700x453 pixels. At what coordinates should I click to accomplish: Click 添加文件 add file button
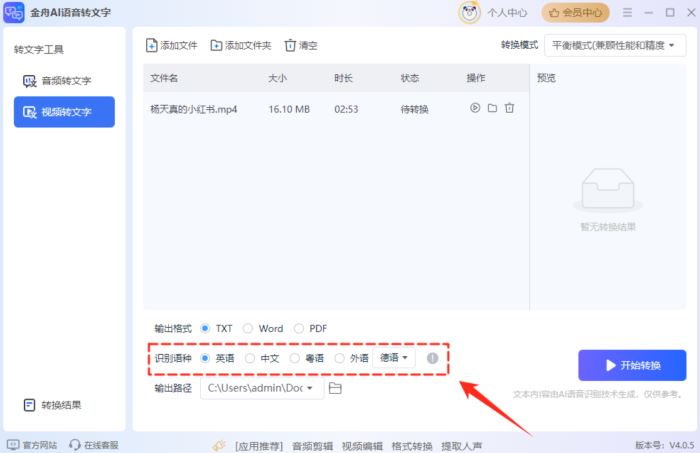(x=171, y=46)
